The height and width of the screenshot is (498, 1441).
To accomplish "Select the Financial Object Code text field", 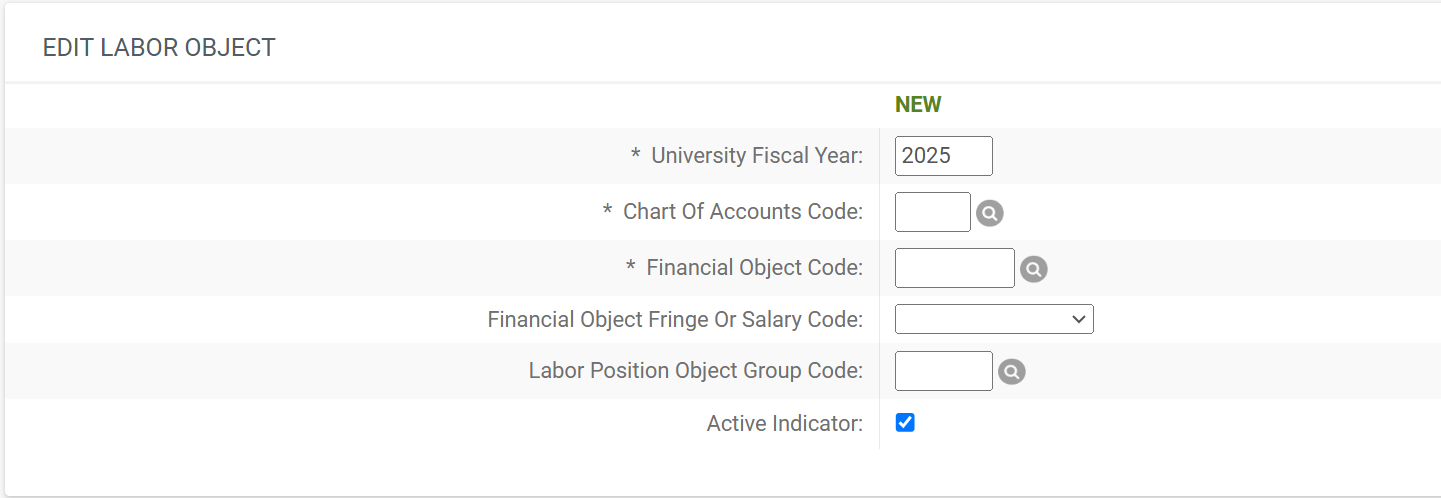I will point(954,268).
